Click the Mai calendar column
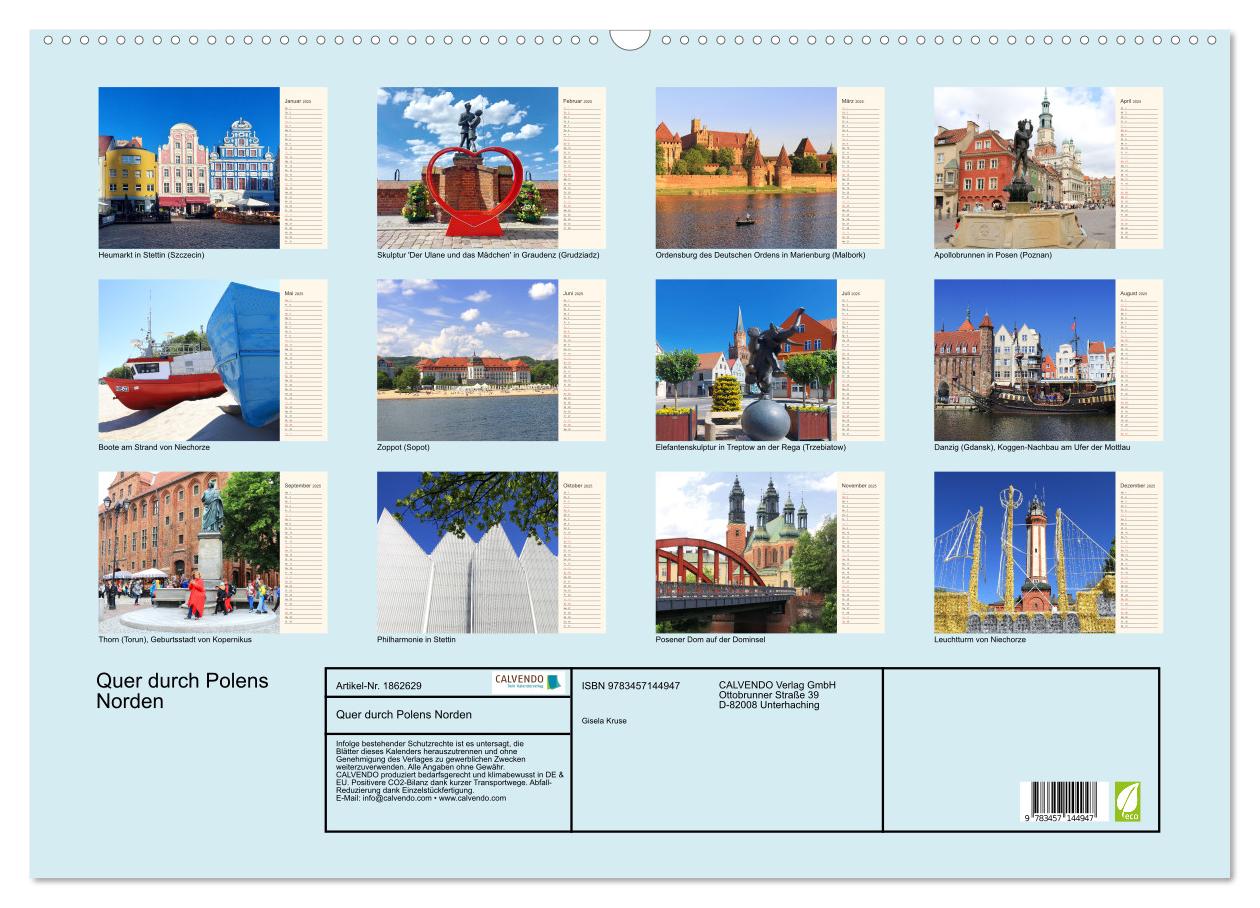The image size is (1260, 908). pyautogui.click(x=304, y=360)
